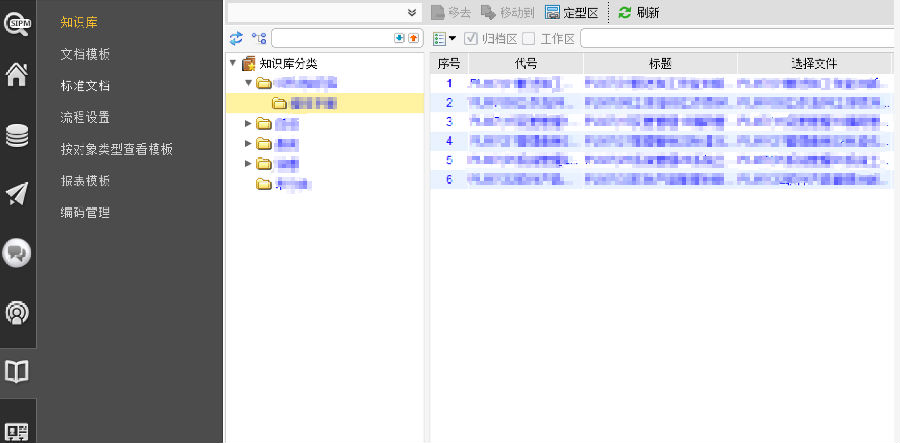Expand the top collapsed dropdown chevron
The width and height of the screenshot is (900, 443).
click(412, 12)
